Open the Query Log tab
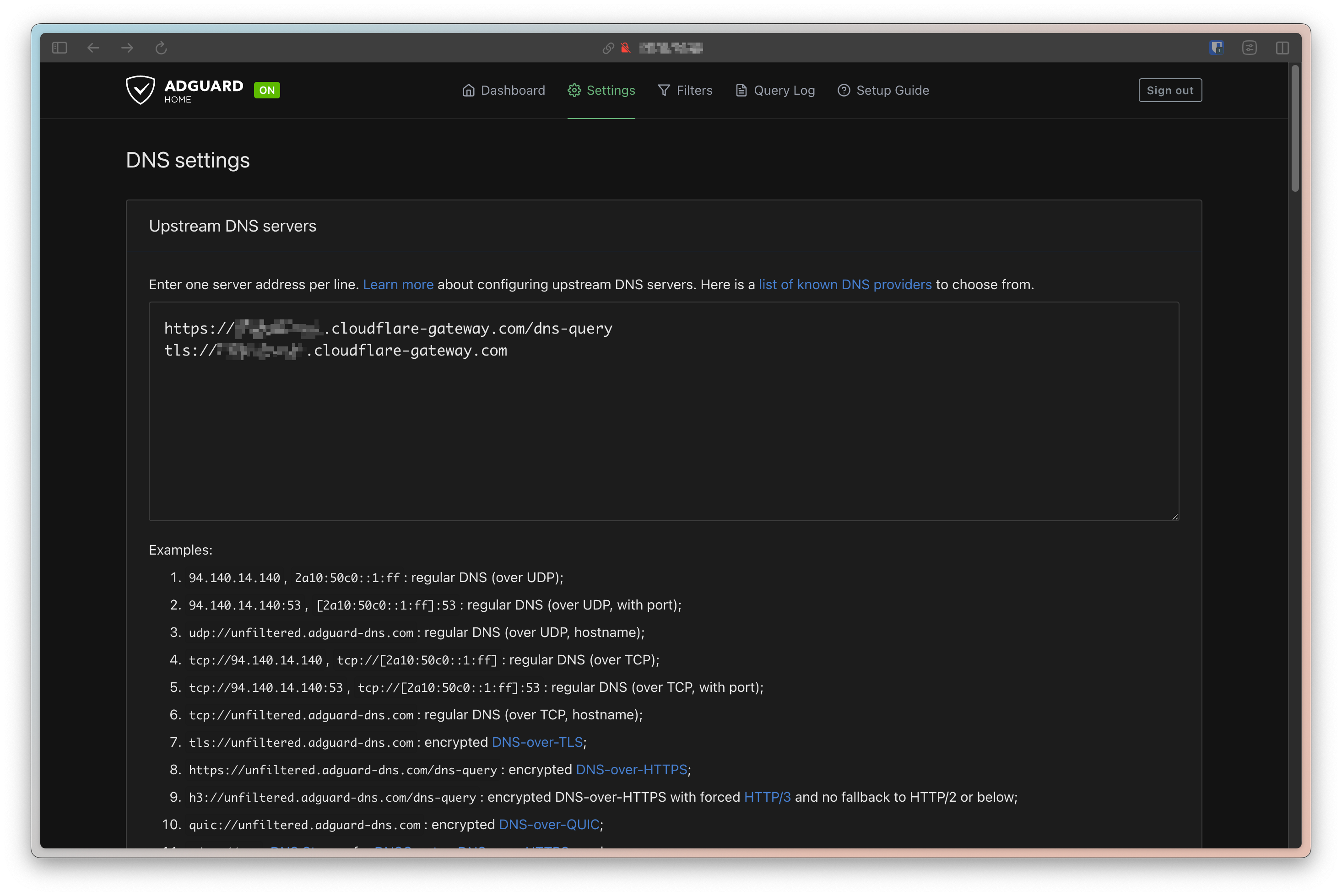 (775, 90)
